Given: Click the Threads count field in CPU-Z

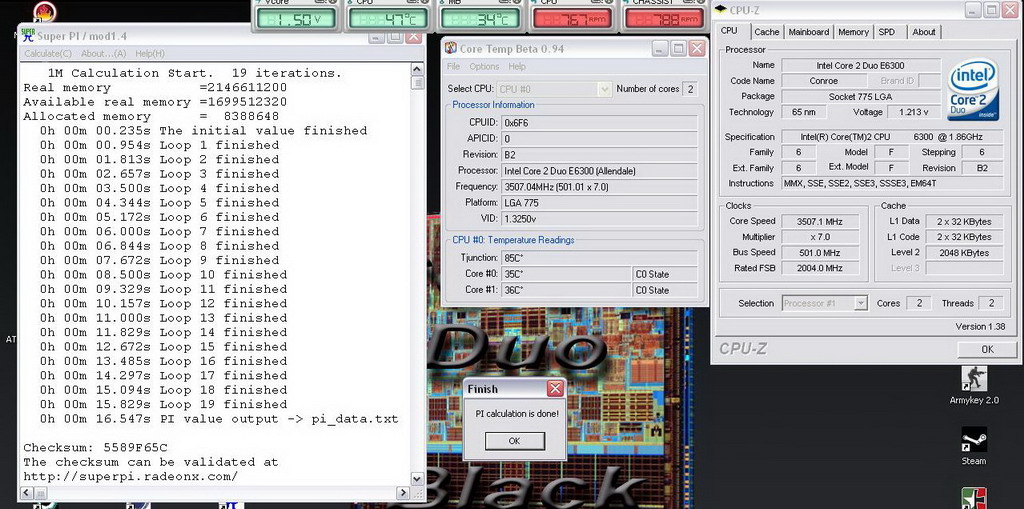Looking at the screenshot, I should point(991,303).
